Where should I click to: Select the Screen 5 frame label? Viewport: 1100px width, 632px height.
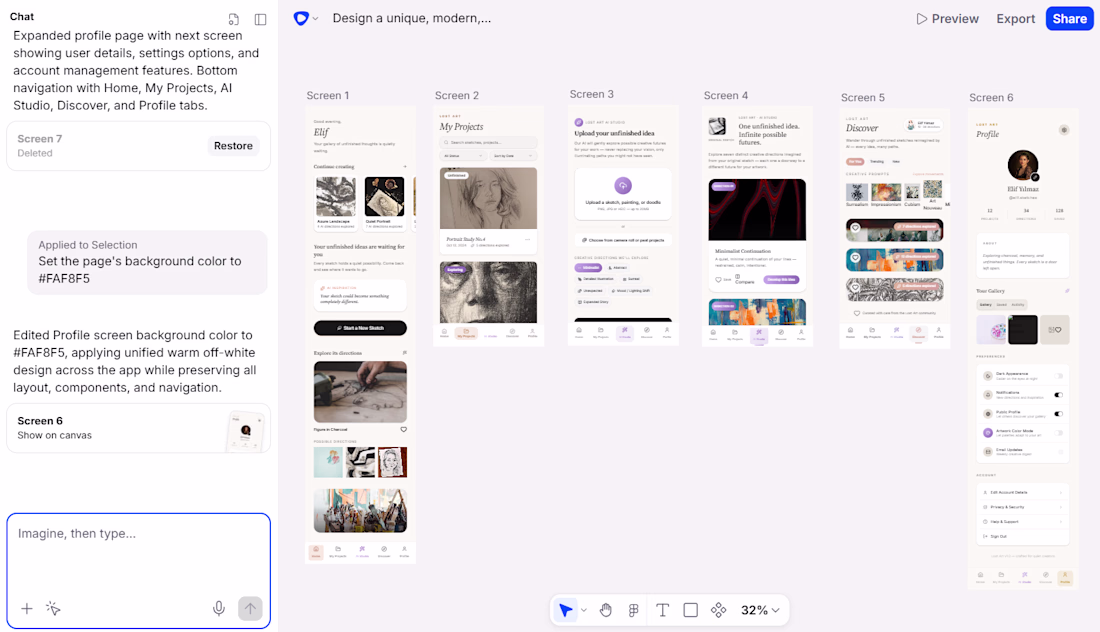click(863, 98)
